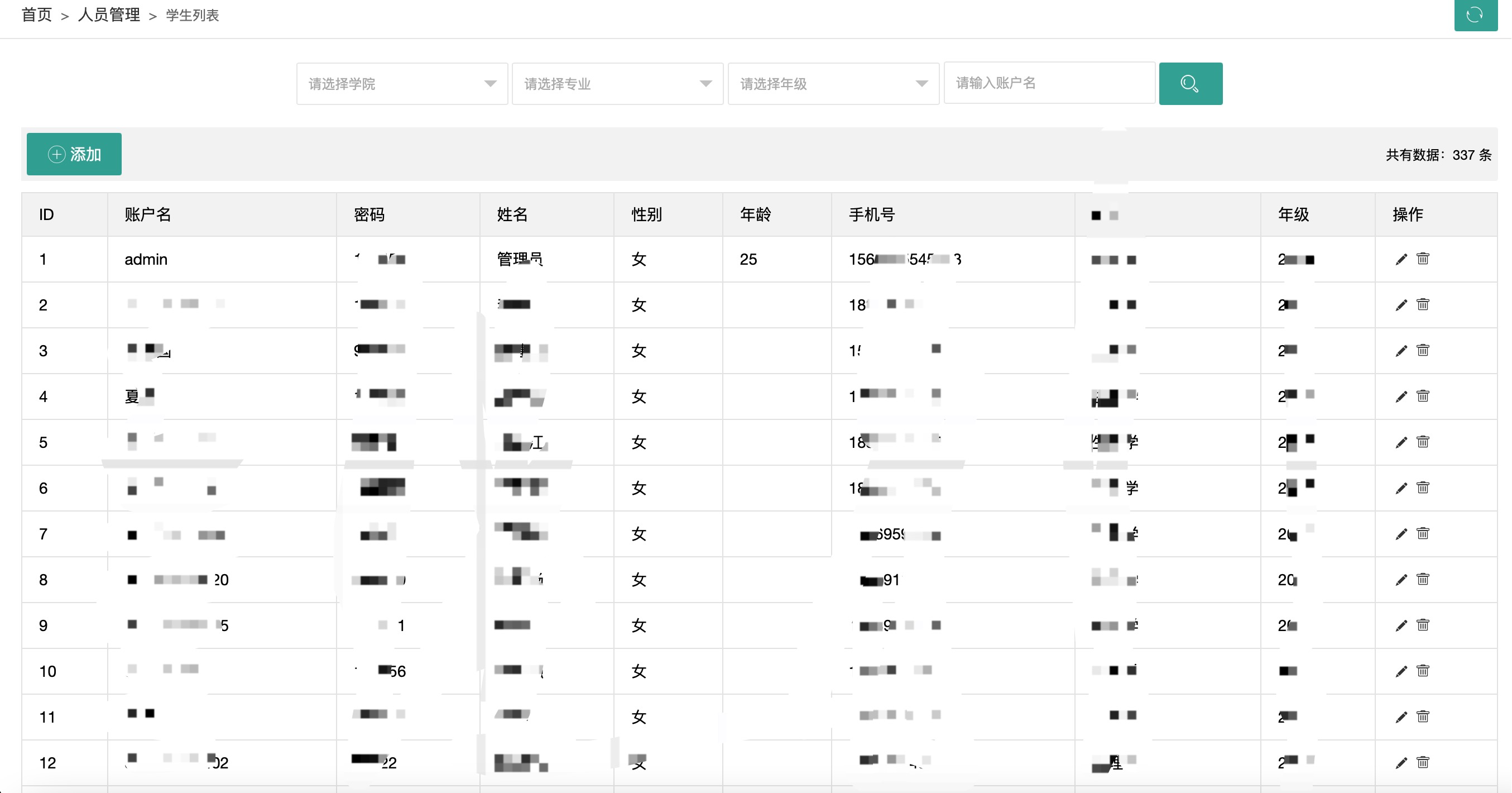
Task: Click the admin account name cell
Action: (x=146, y=259)
